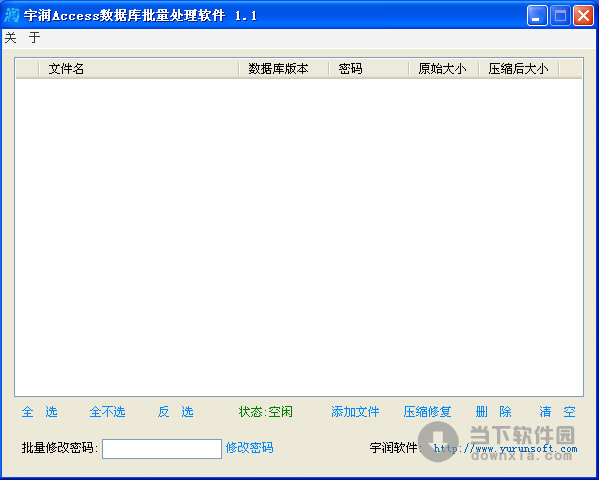
Task: Click 添加文件 to add files
Action: (x=355, y=412)
